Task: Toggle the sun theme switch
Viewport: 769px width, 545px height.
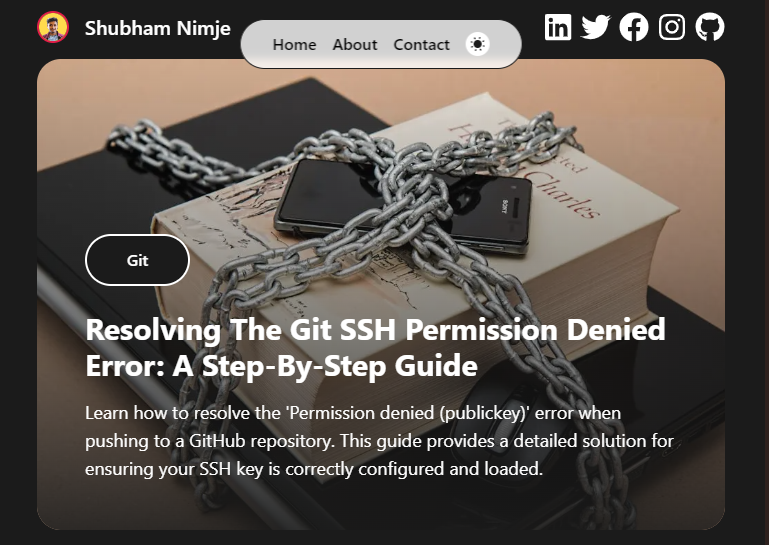Action: point(477,45)
